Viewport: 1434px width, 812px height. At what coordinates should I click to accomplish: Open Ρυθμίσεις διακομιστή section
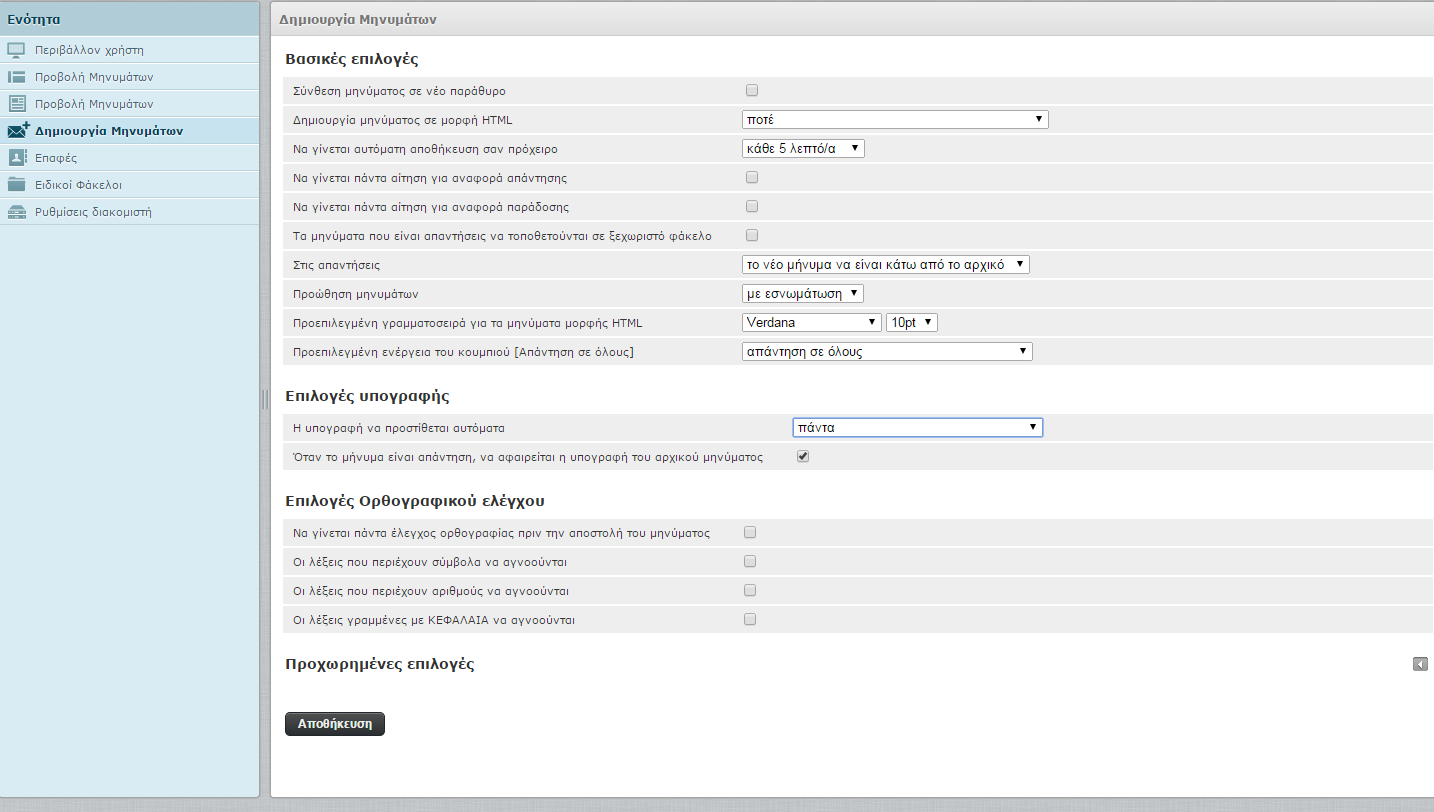(x=130, y=212)
